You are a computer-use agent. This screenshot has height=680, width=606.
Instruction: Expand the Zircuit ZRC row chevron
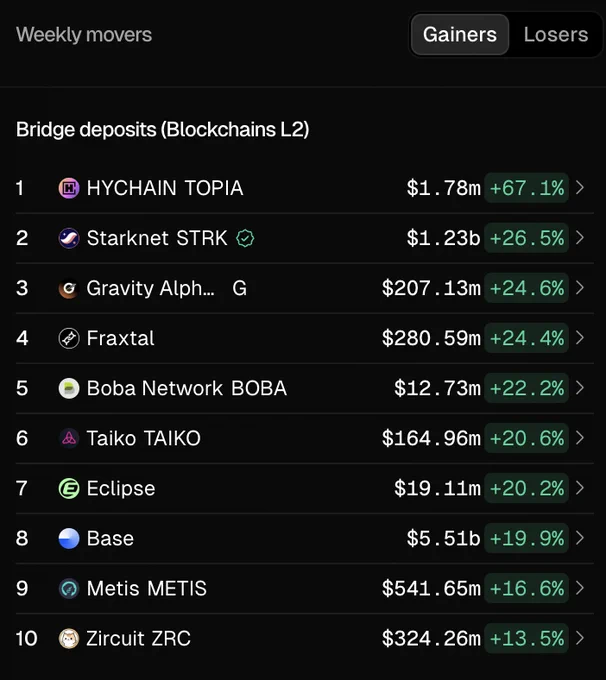(x=580, y=638)
